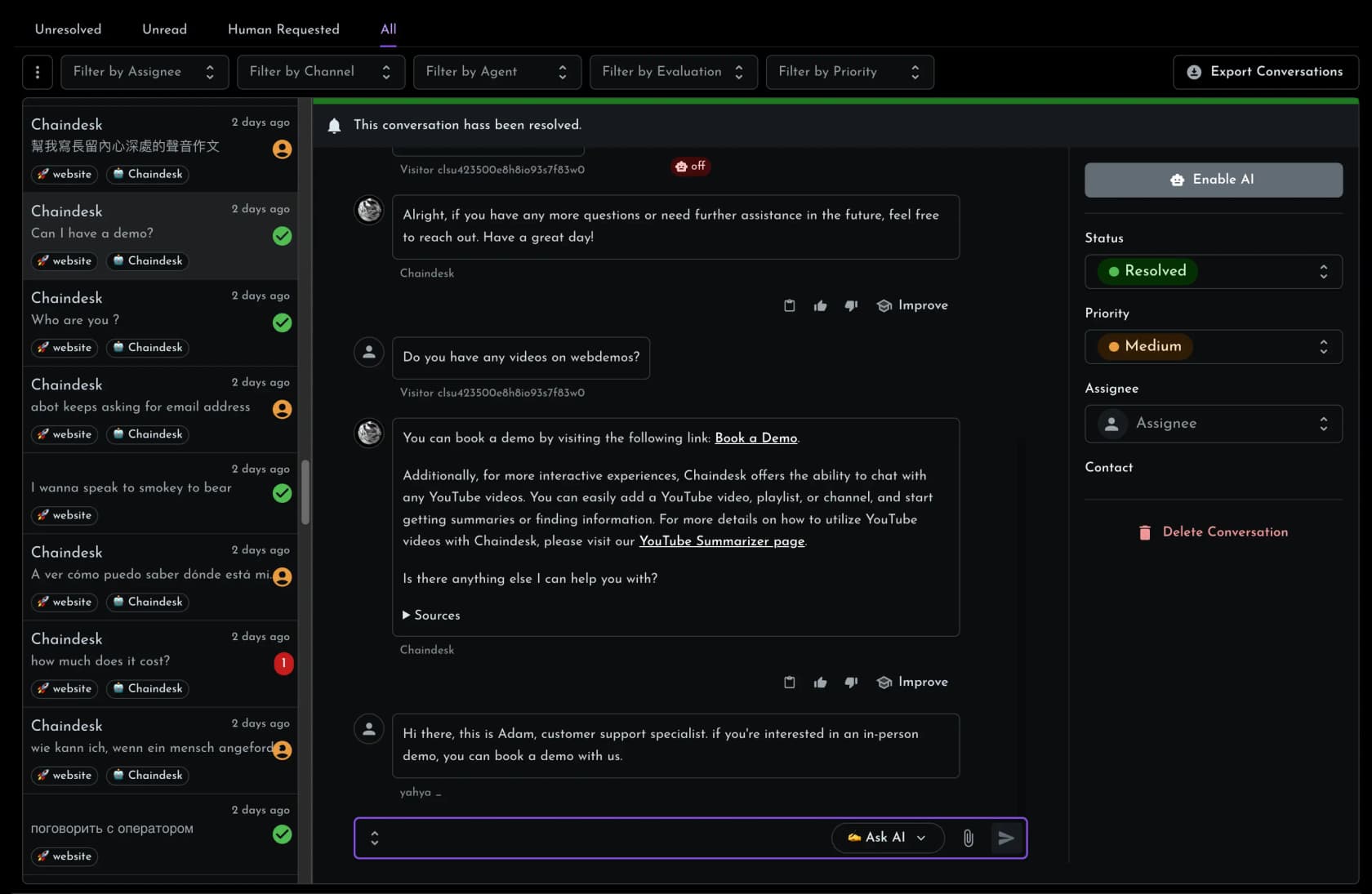Open Filter by Priority dropdown

(850, 72)
